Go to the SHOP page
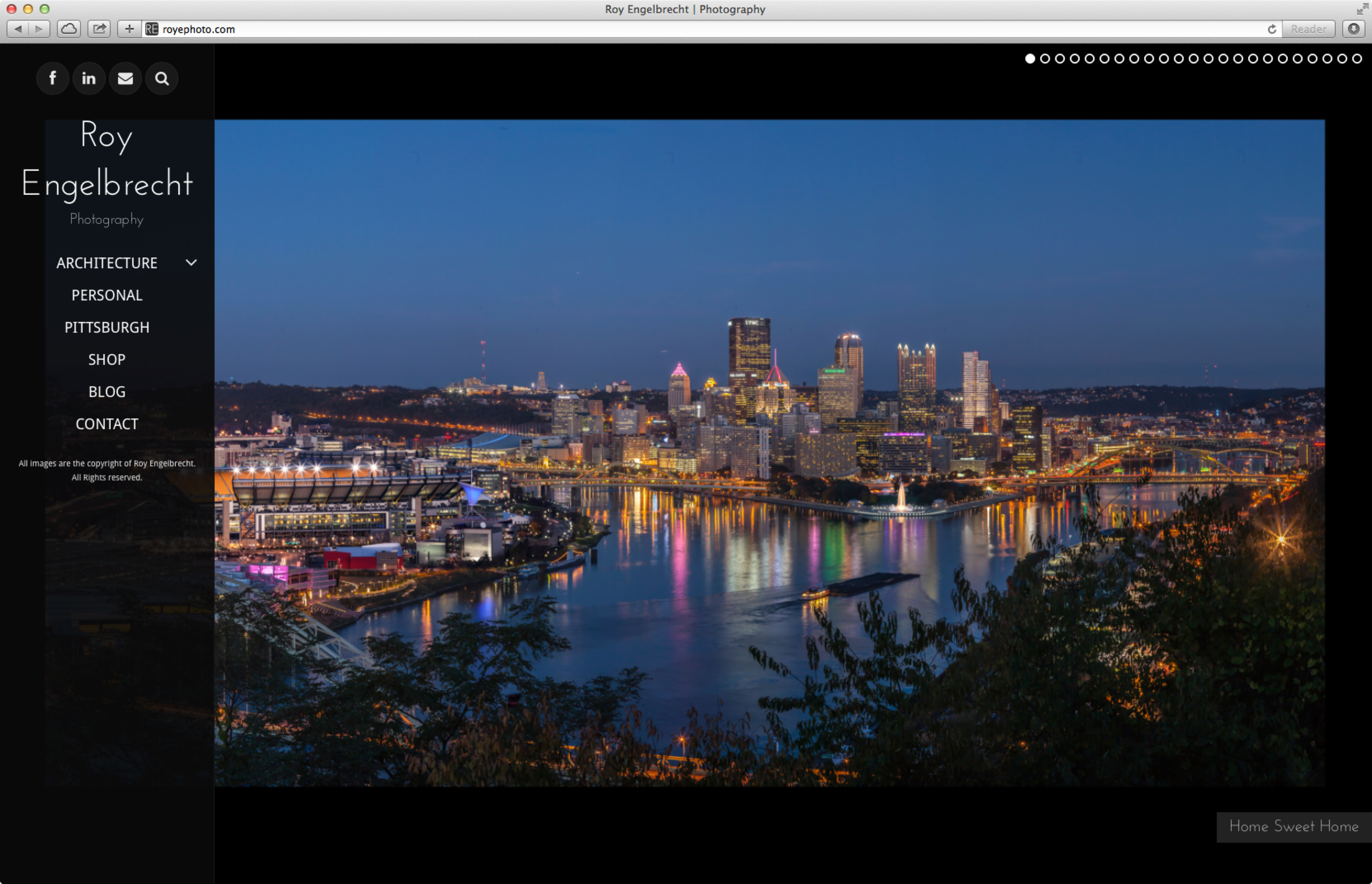This screenshot has width=1372, height=884. [107, 359]
